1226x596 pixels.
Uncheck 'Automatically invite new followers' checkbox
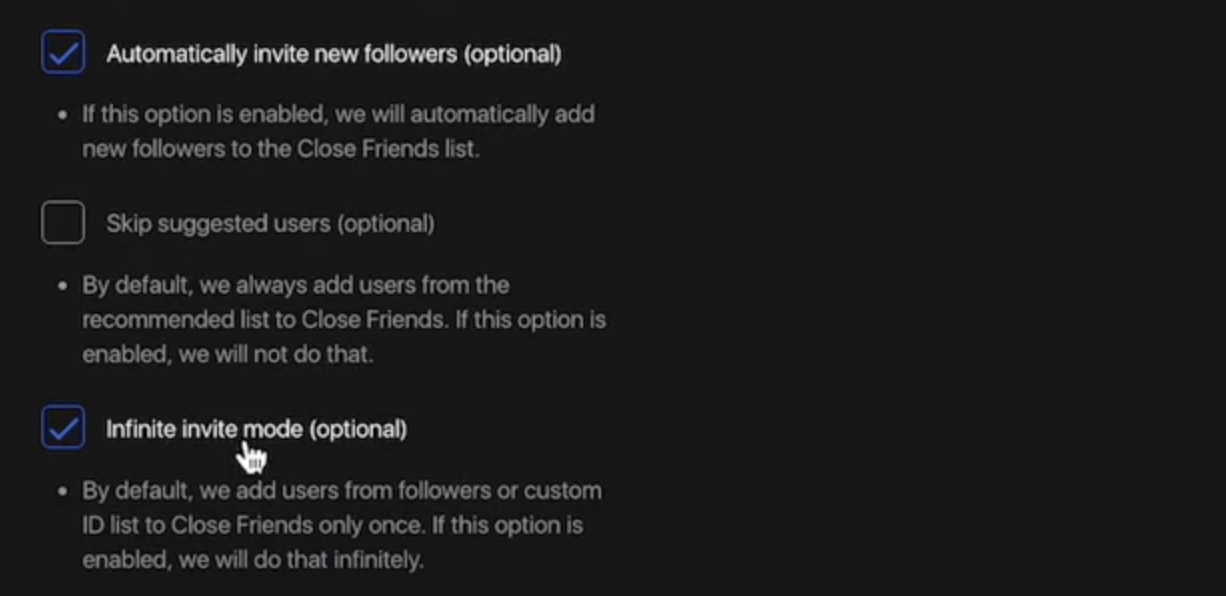[62, 53]
